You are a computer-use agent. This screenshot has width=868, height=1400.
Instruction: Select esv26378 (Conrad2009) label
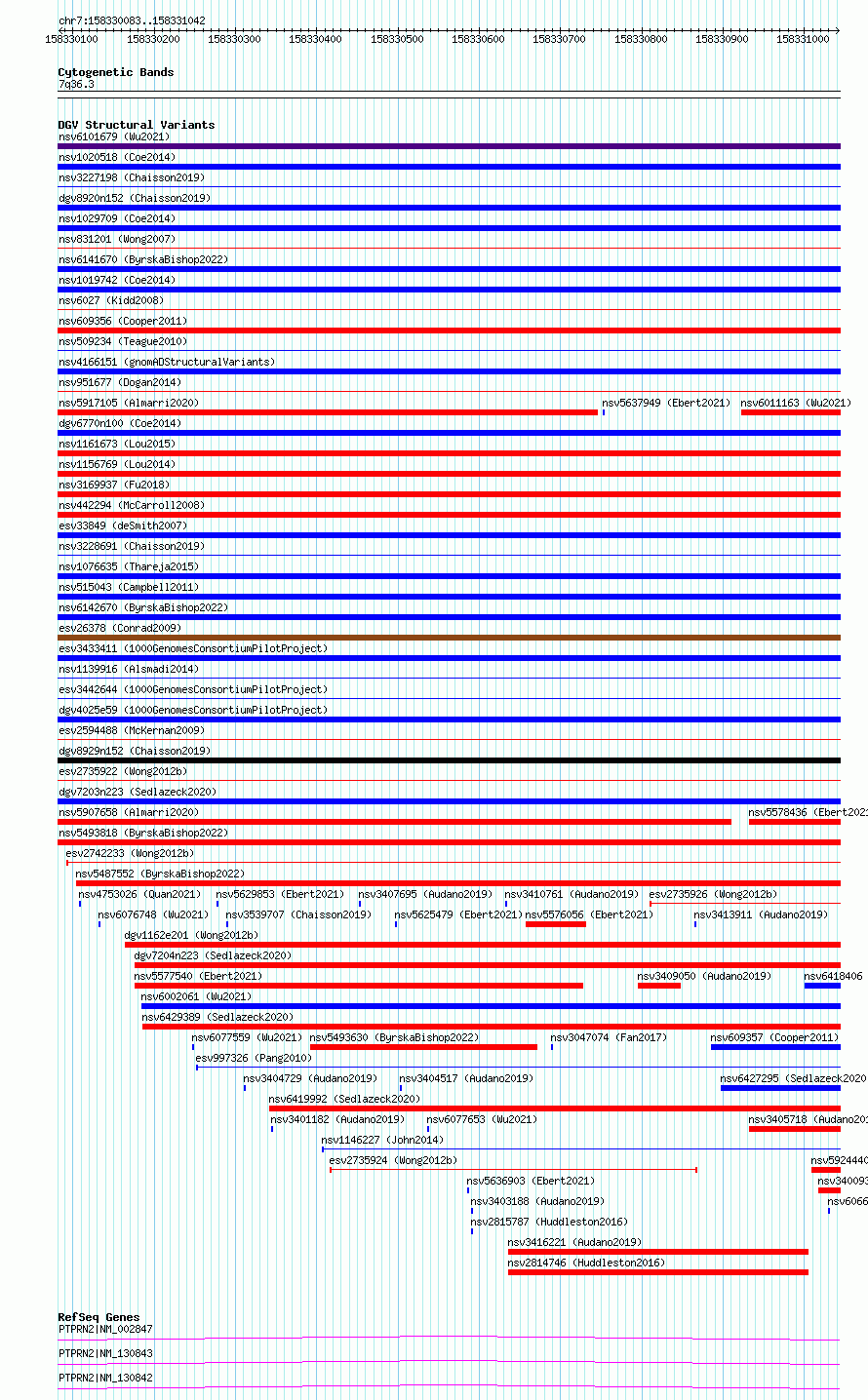(x=120, y=628)
